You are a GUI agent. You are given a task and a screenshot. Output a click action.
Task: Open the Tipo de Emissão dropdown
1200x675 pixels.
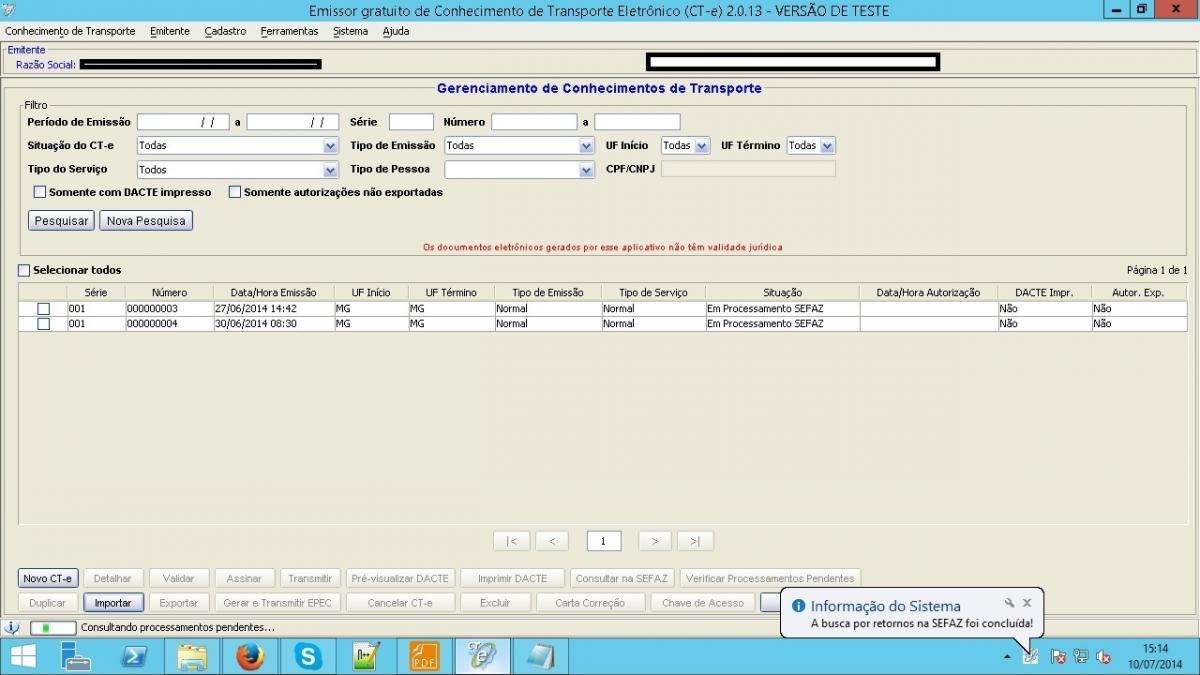point(519,146)
